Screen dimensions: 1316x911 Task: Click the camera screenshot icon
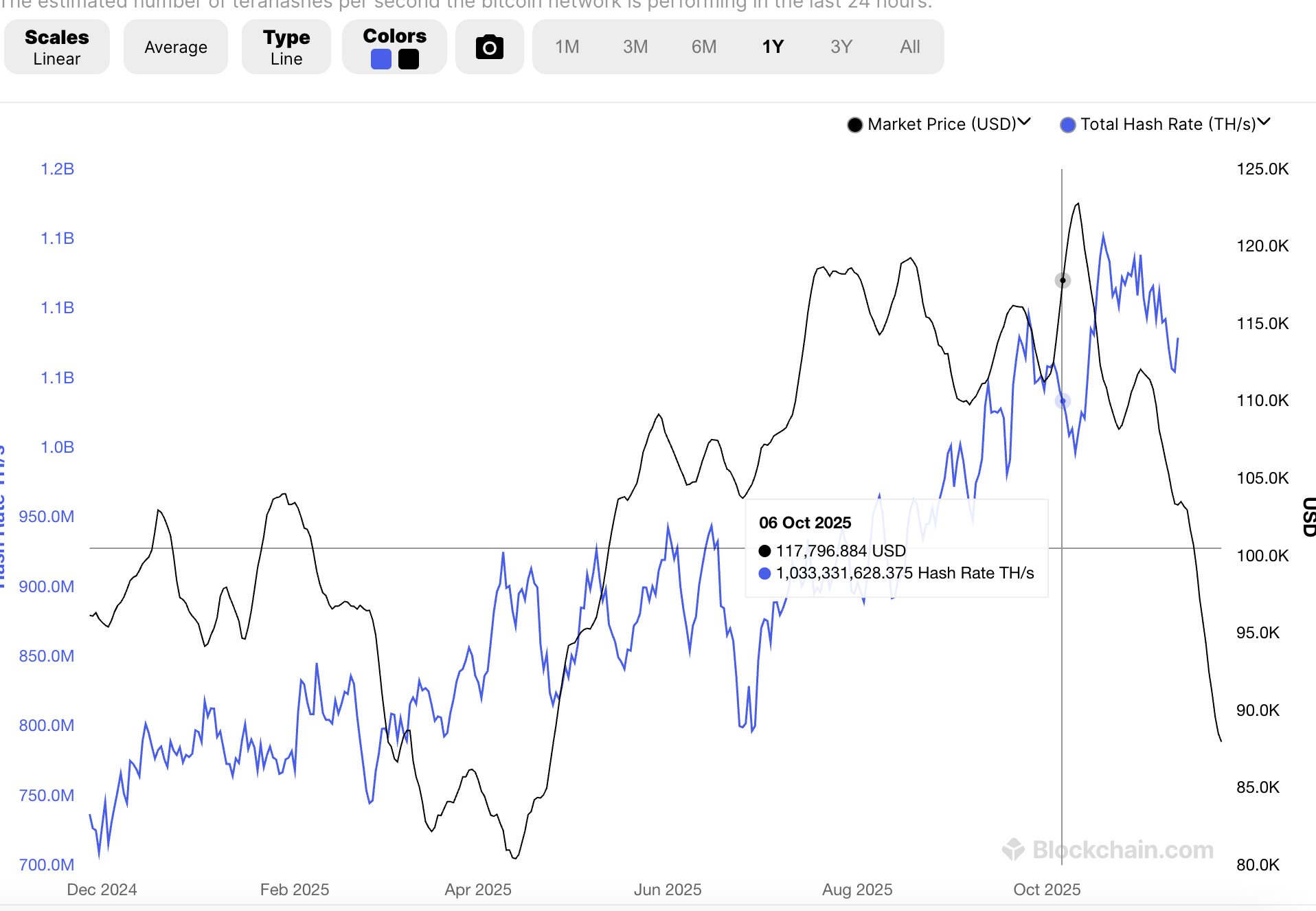(489, 47)
